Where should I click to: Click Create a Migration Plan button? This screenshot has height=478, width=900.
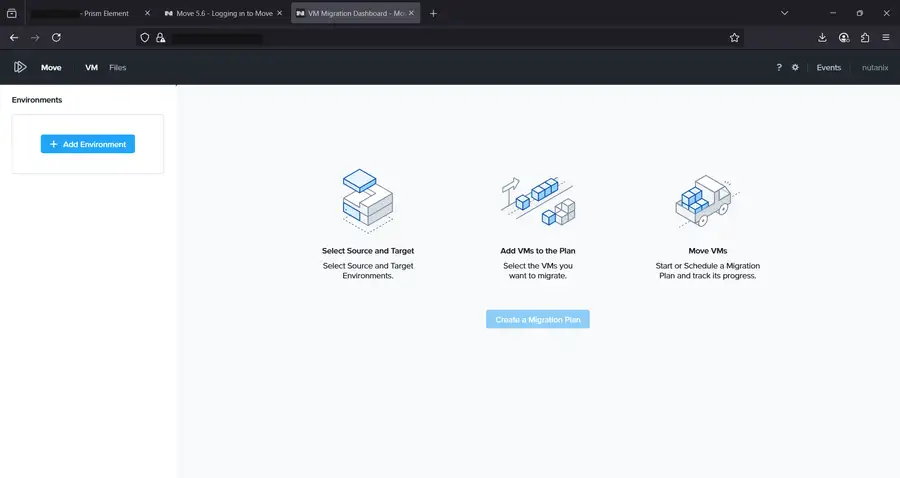538,320
